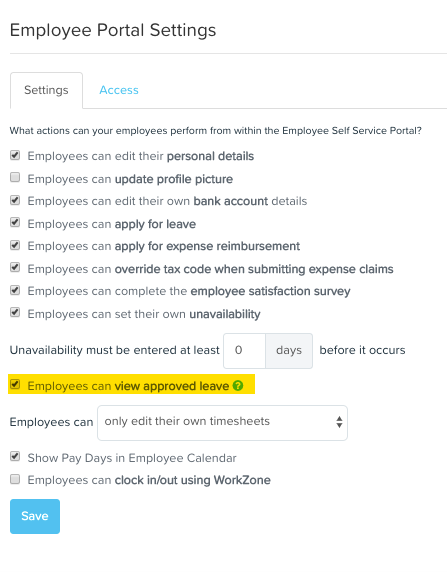The width and height of the screenshot is (447, 572).
Task: Uncheck the edit bank account details option
Action: 15,200
